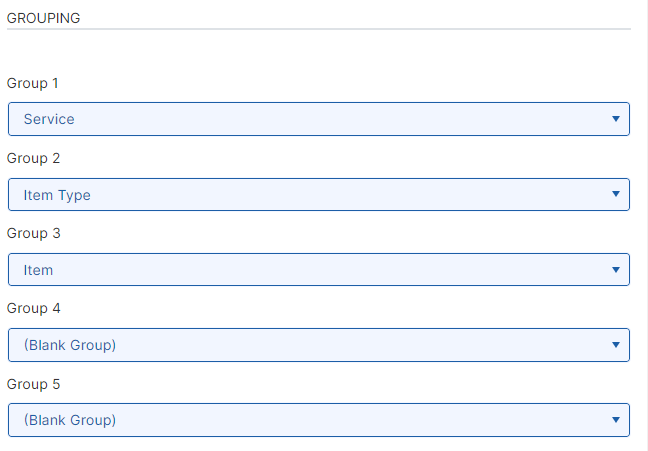Open the dropdown currently showing Service
Image resolution: width=648 pixels, height=451 pixels.
pos(318,119)
